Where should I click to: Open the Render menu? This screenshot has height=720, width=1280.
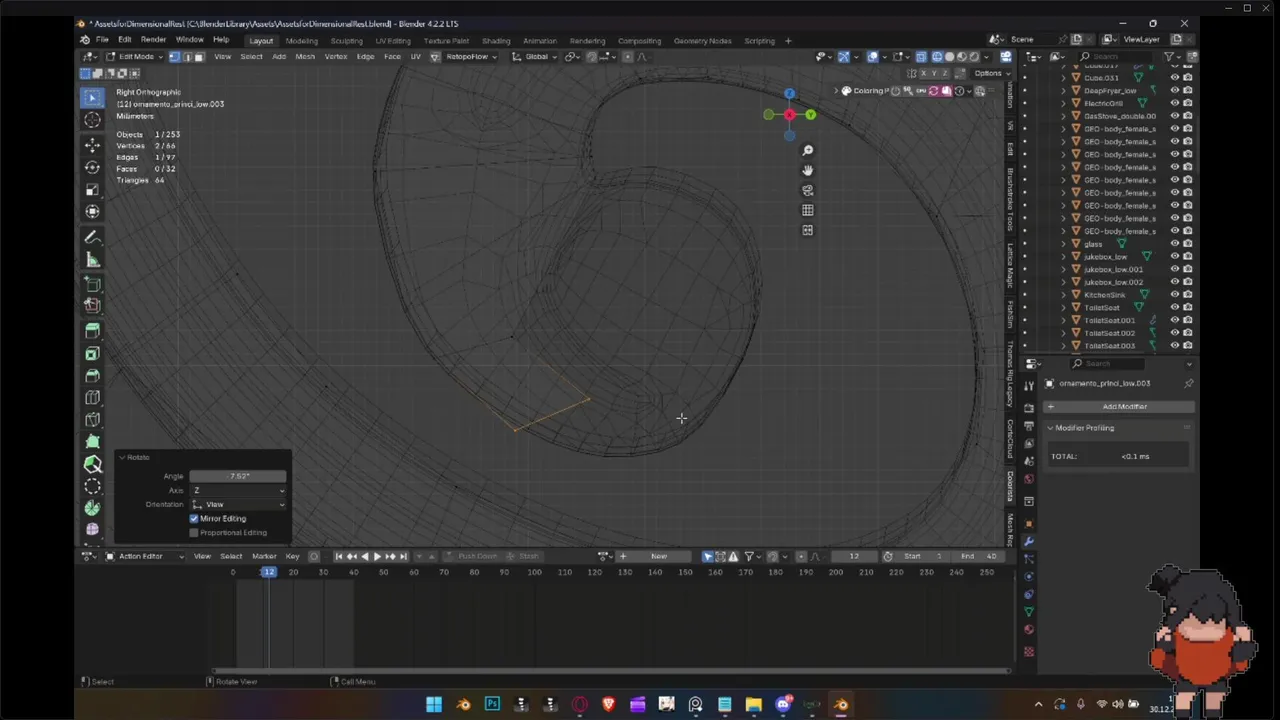tap(153, 40)
